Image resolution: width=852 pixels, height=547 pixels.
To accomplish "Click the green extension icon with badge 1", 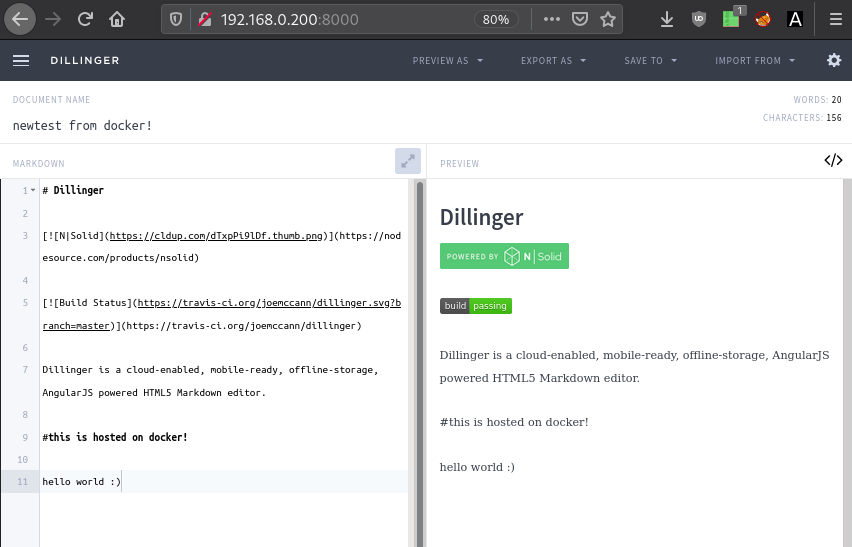I will (x=731, y=19).
